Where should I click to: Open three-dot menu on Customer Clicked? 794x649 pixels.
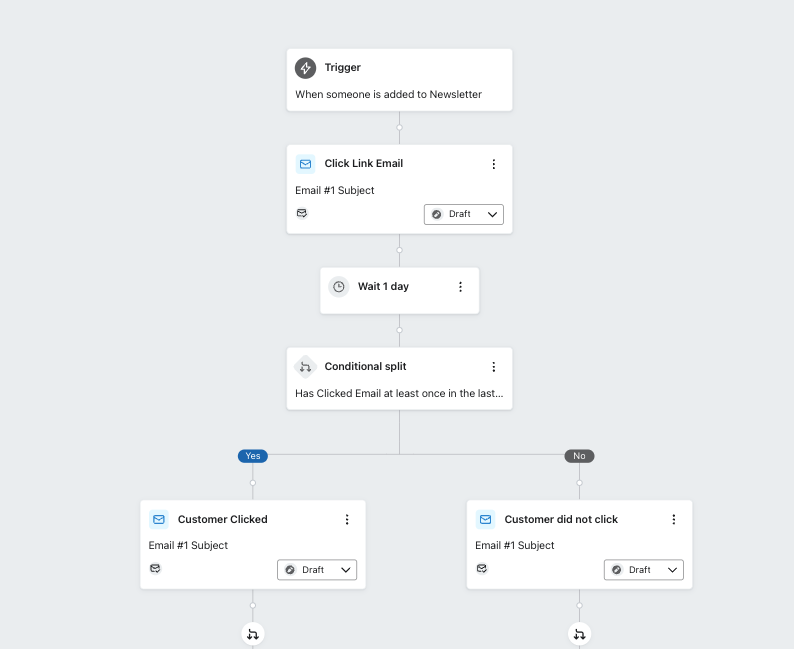pos(347,520)
